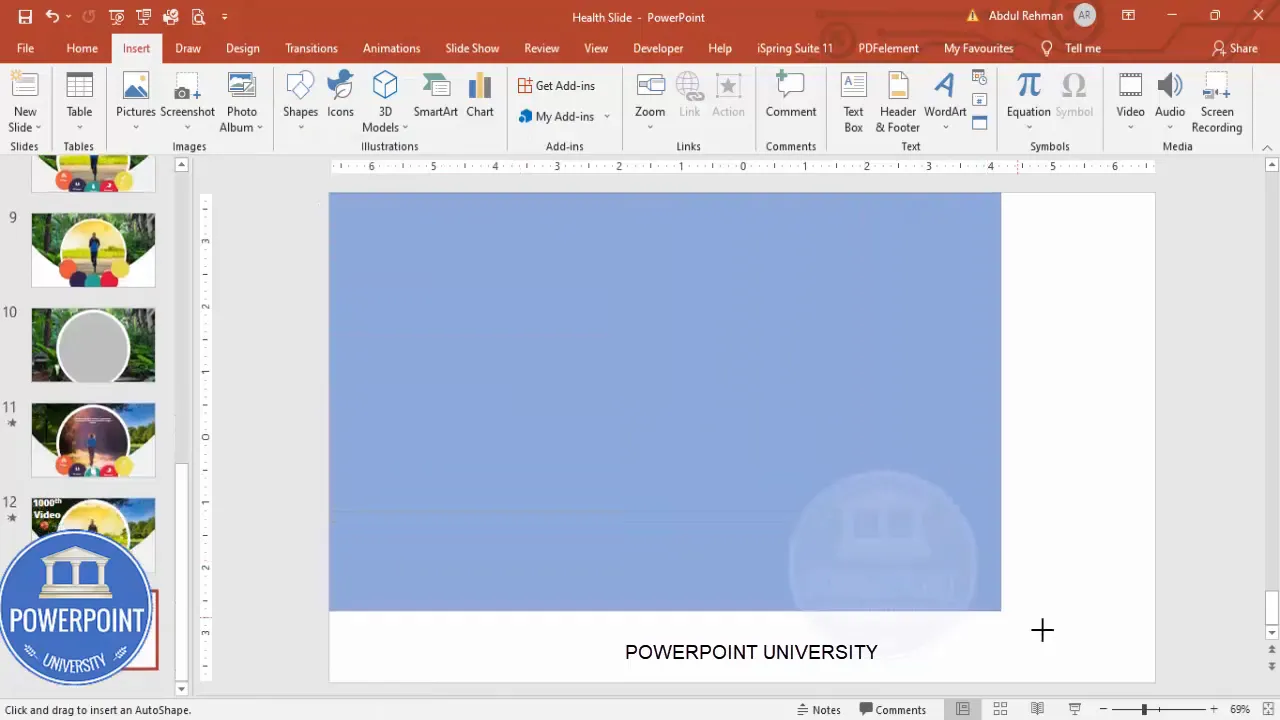Create a Photo Album

point(241,102)
